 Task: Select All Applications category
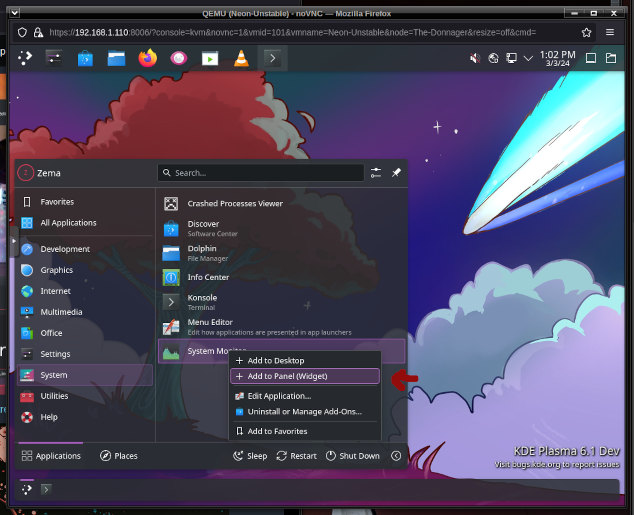tap(85, 223)
